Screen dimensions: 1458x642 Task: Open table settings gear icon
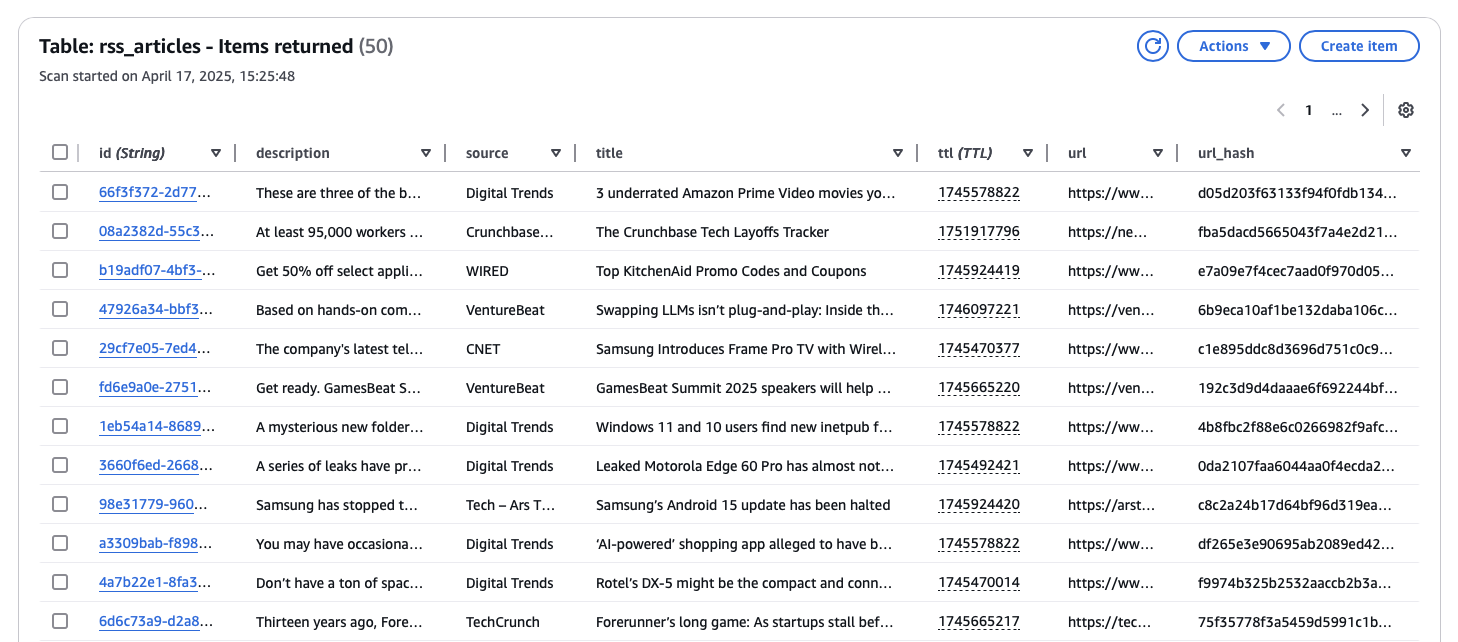pyautogui.click(x=1405, y=110)
